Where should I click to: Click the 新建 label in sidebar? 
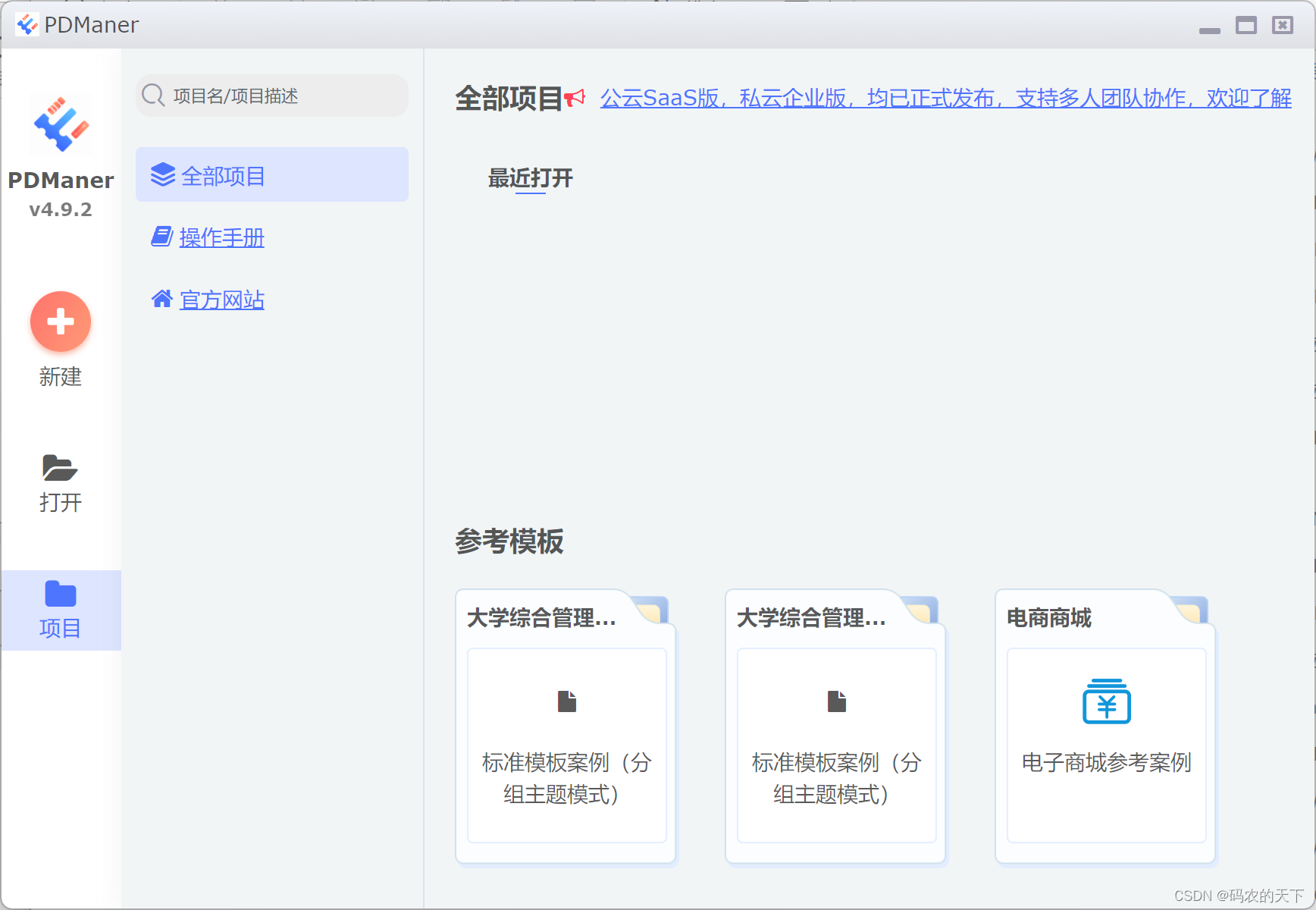pyautogui.click(x=61, y=377)
